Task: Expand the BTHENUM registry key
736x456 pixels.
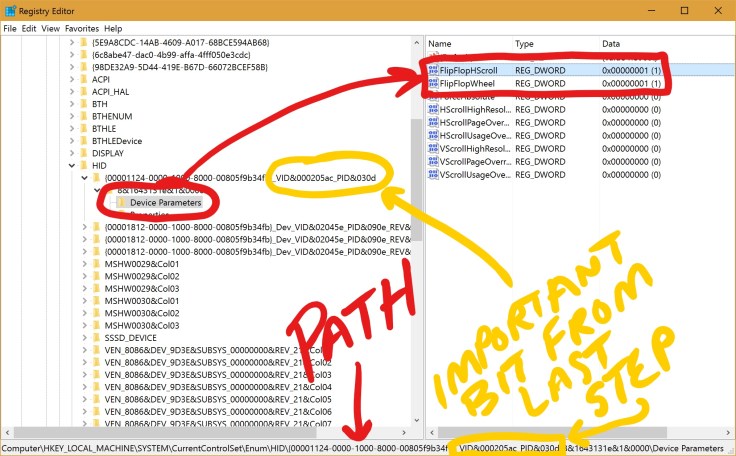Action: pyautogui.click(x=71, y=116)
